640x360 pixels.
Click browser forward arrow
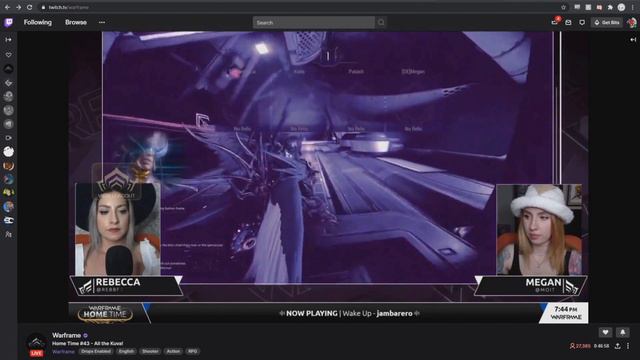[x=18, y=7]
